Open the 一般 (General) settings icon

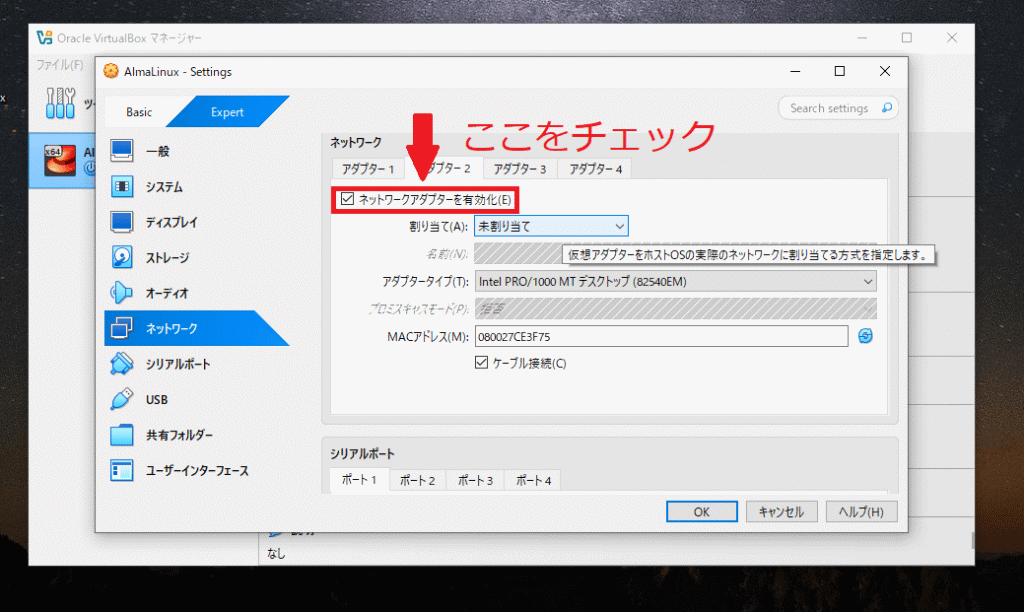click(121, 151)
